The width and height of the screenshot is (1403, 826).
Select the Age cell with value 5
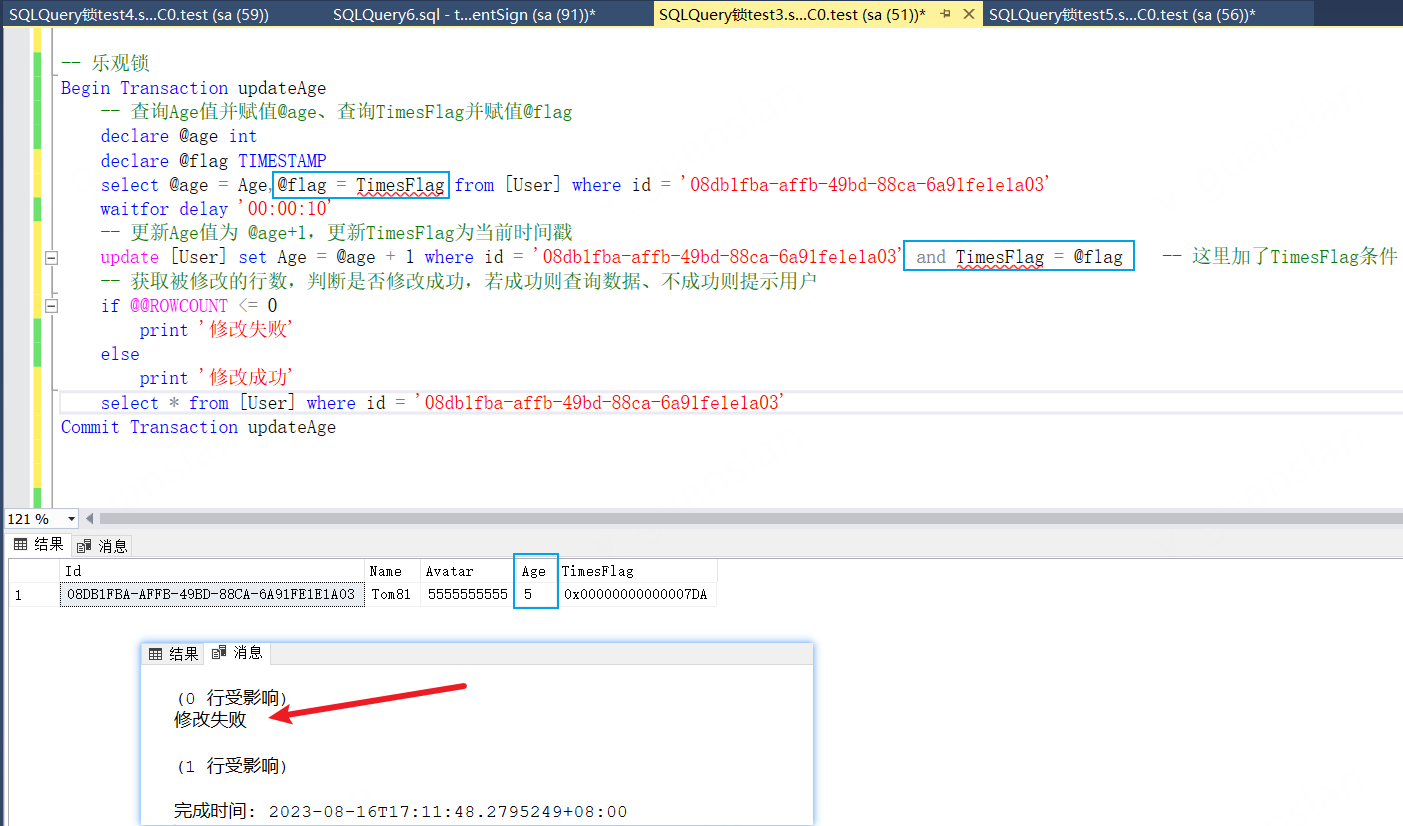point(535,594)
